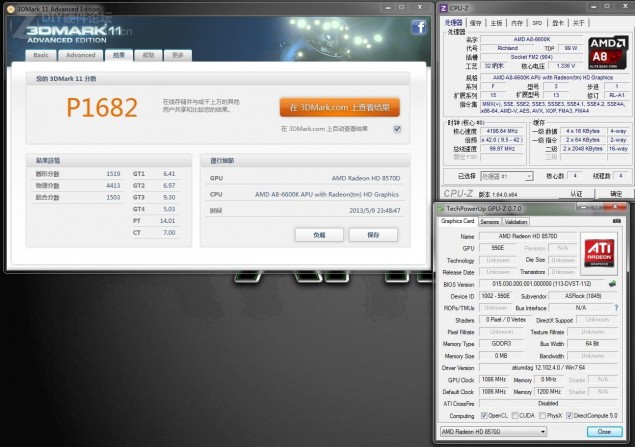Click the physics score value 4413
Screen dimensions: 635x447
pyautogui.click(x=113, y=185)
